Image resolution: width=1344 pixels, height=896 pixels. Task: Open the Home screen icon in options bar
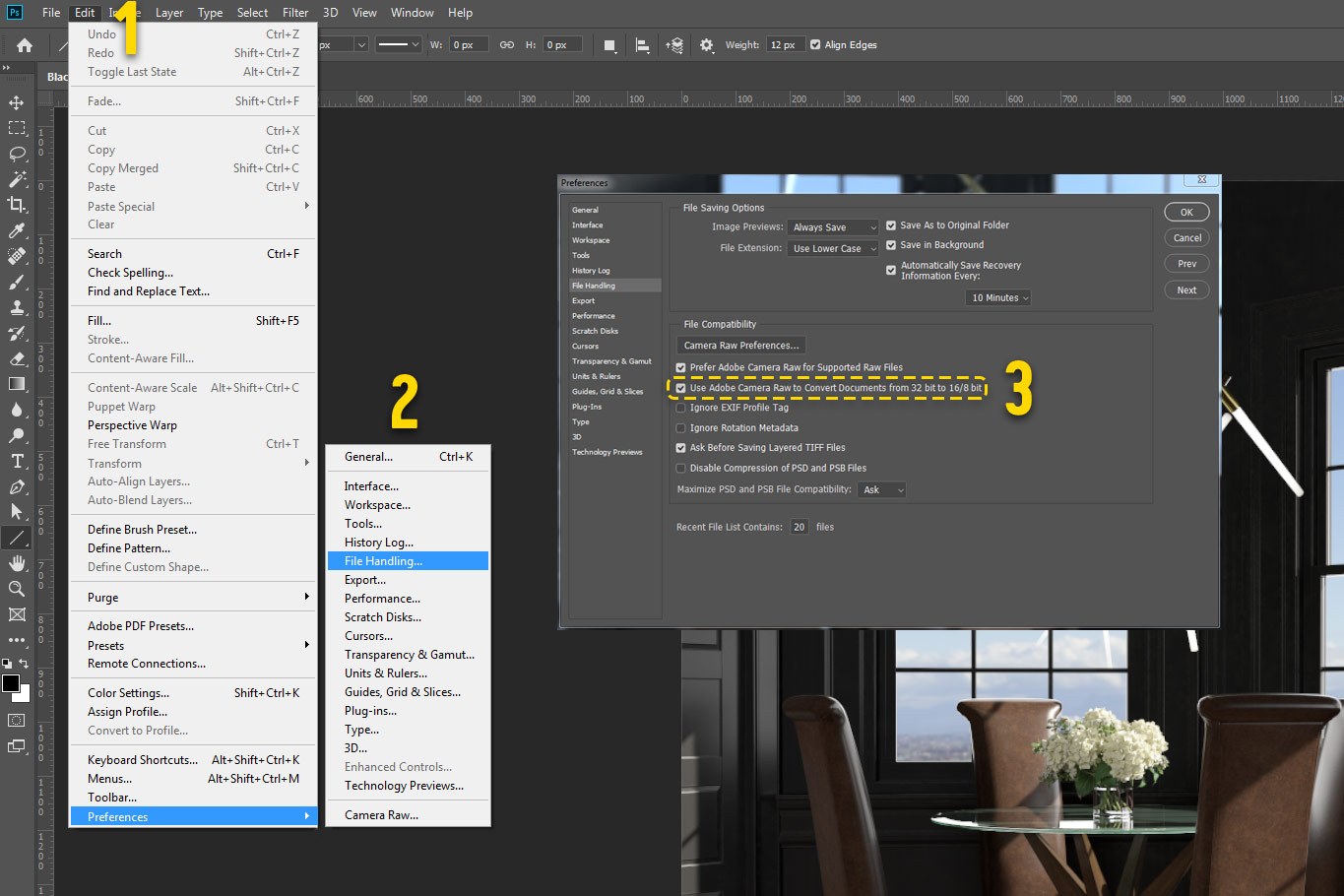tap(23, 44)
